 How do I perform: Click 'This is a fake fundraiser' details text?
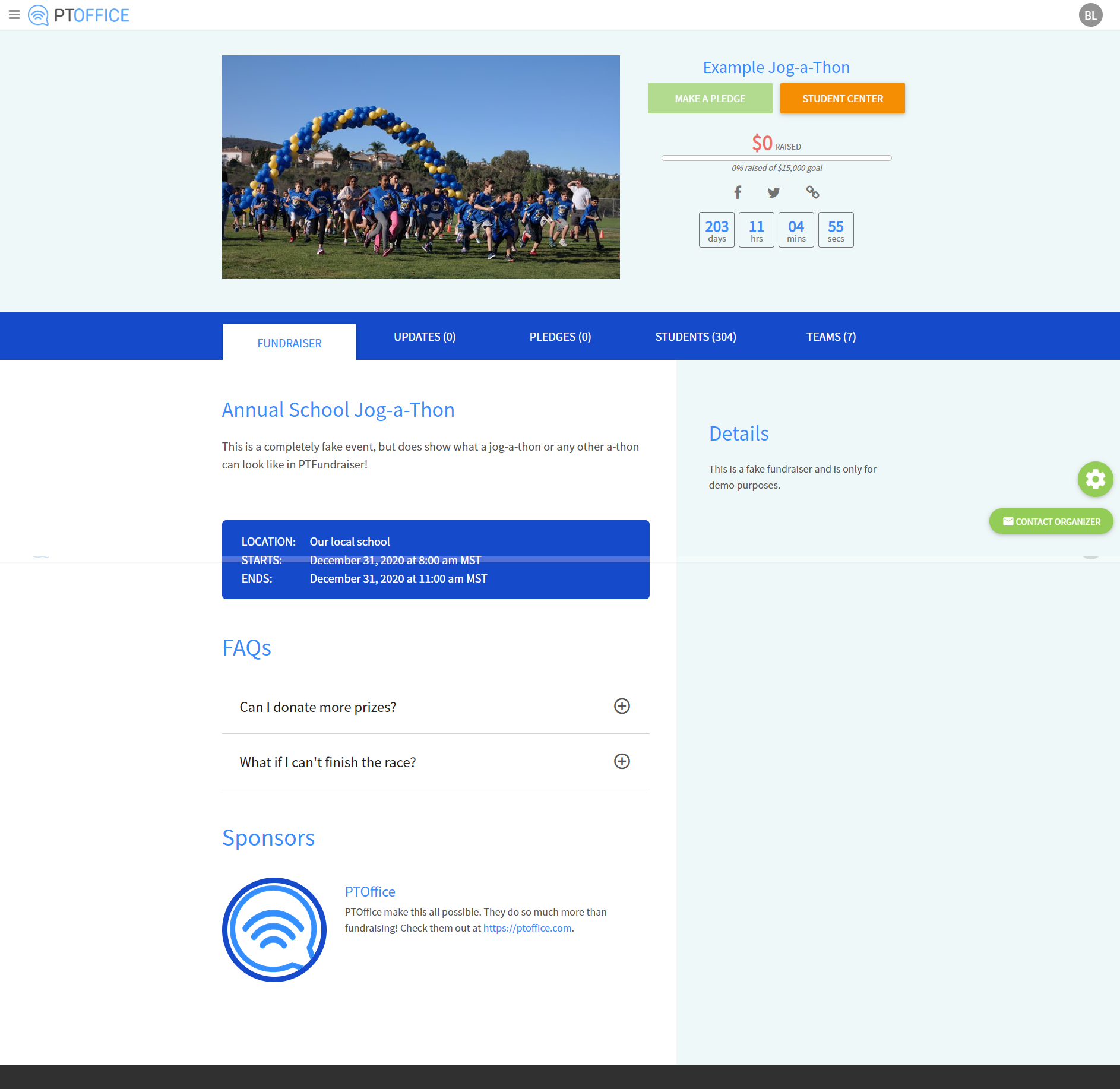[792, 477]
